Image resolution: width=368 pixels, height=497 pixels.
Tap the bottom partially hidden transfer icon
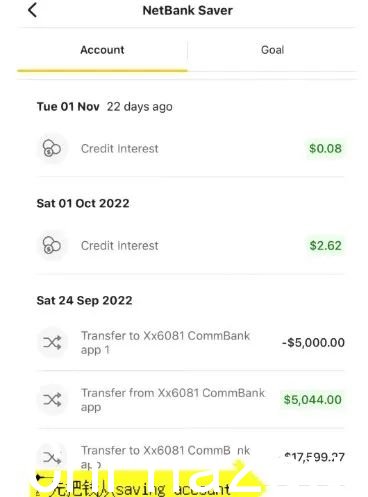click(x=52, y=457)
